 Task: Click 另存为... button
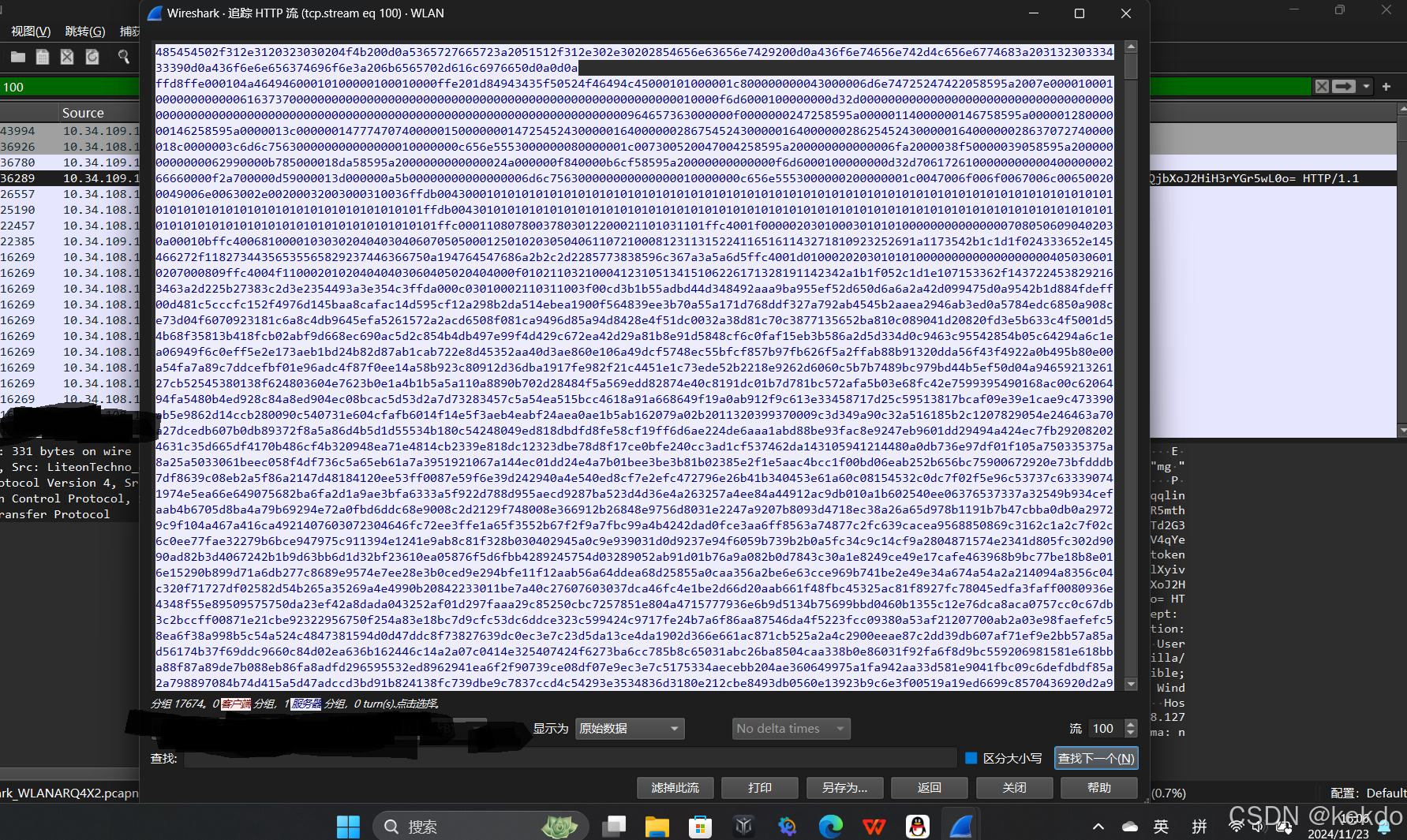pyautogui.click(x=844, y=788)
